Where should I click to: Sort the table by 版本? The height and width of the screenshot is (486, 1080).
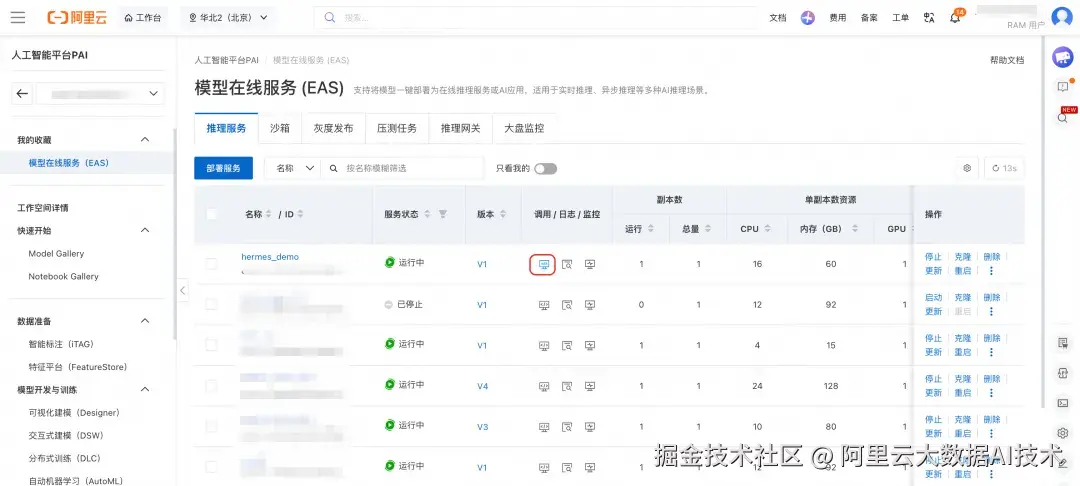coord(503,214)
